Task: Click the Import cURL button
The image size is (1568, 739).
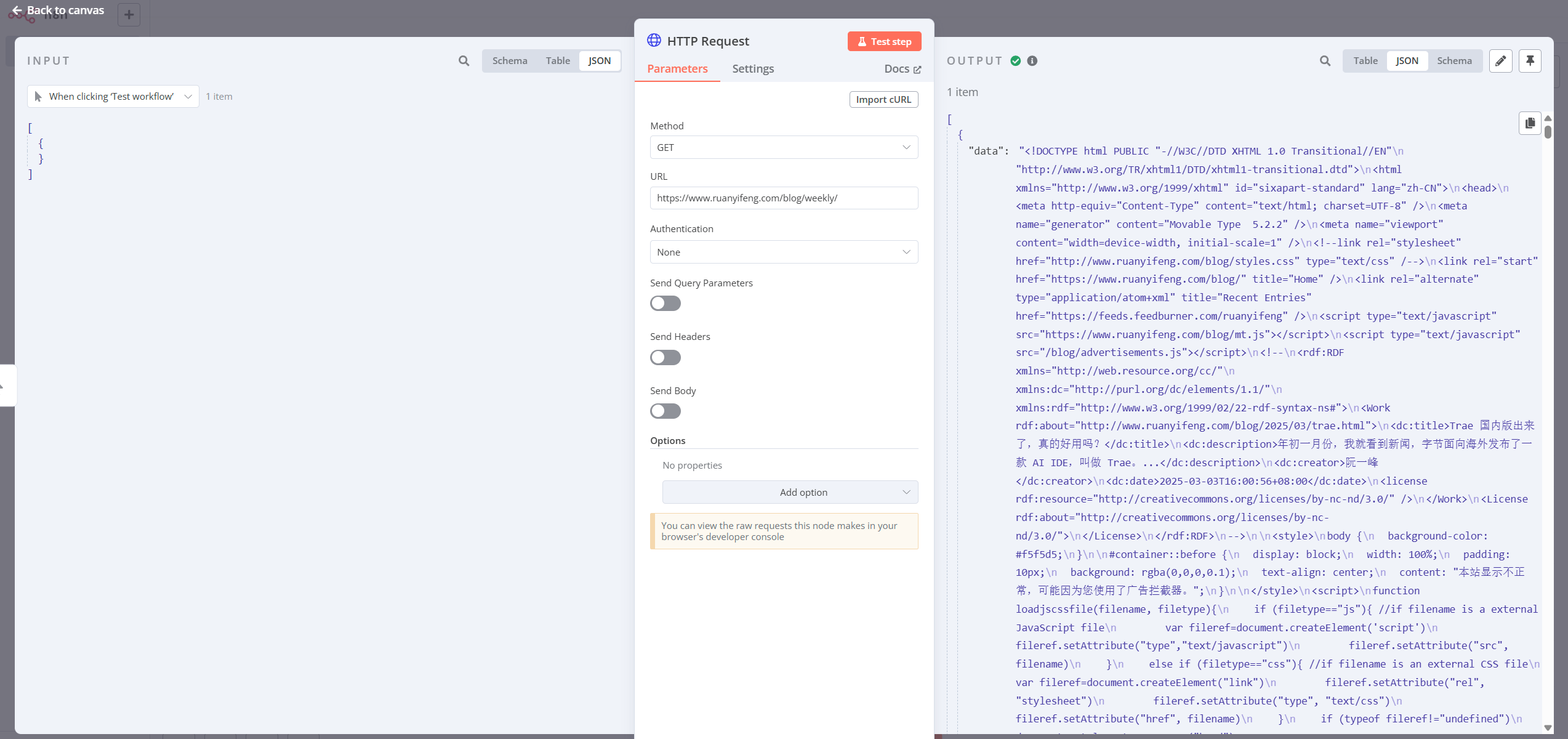Action: (883, 100)
